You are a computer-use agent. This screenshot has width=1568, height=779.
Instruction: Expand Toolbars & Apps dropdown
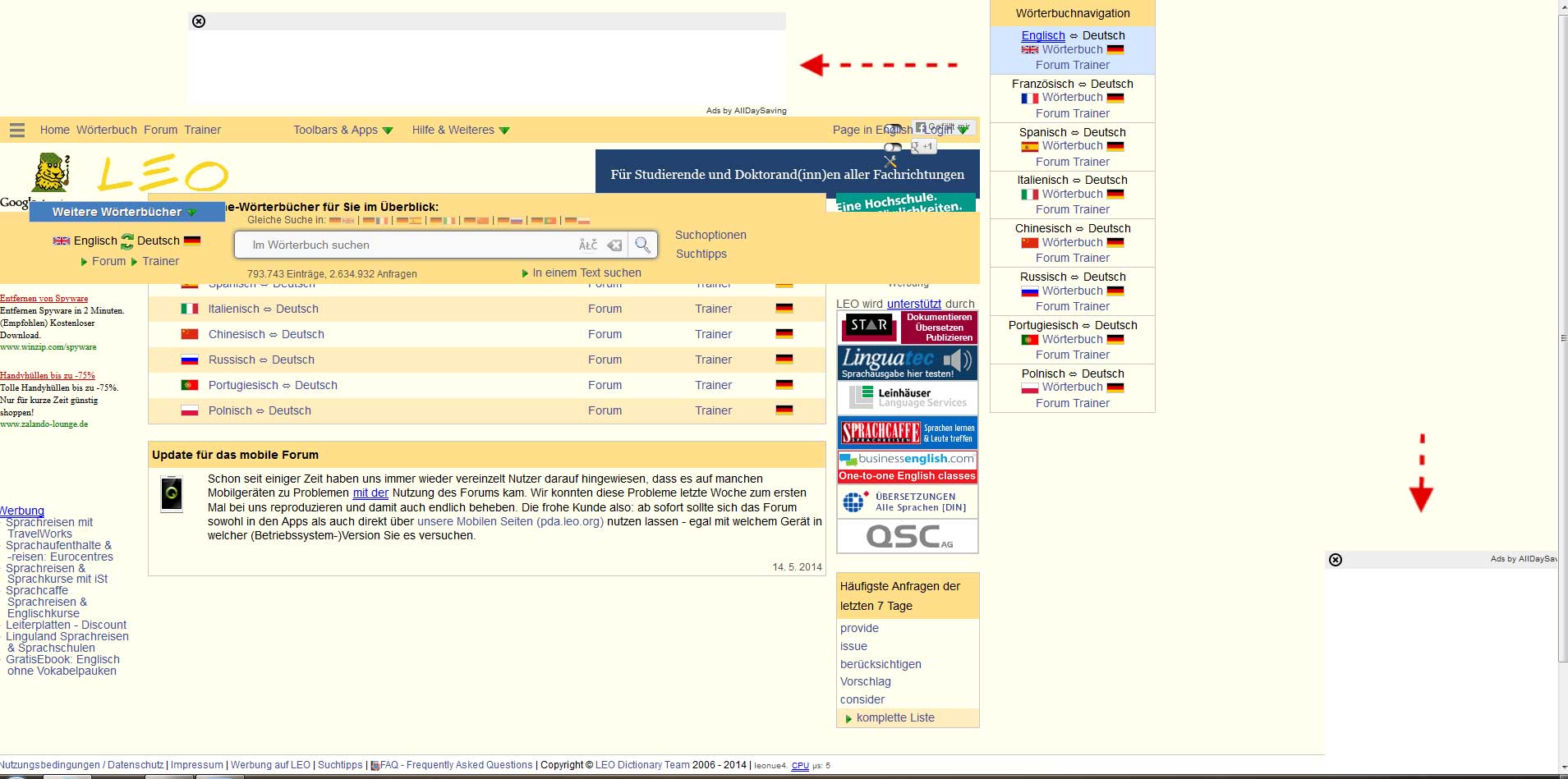click(x=343, y=130)
